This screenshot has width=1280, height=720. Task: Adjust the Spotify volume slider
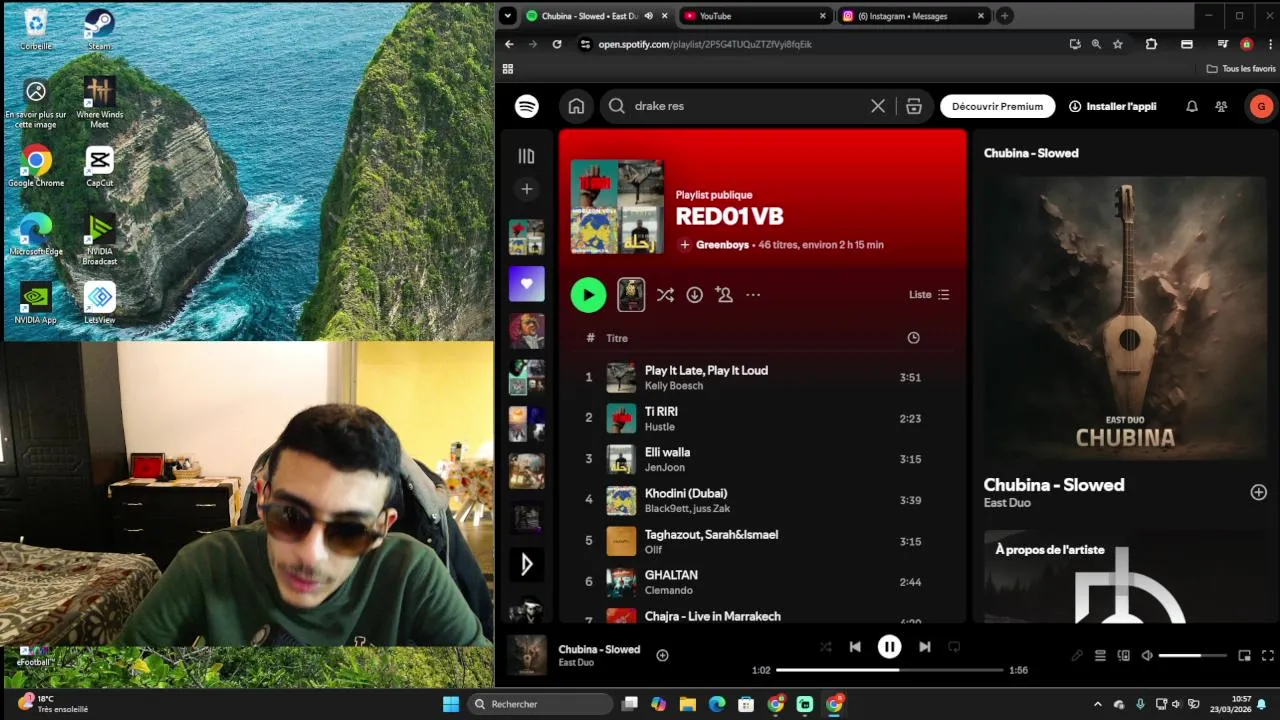pyautogui.click(x=1193, y=656)
